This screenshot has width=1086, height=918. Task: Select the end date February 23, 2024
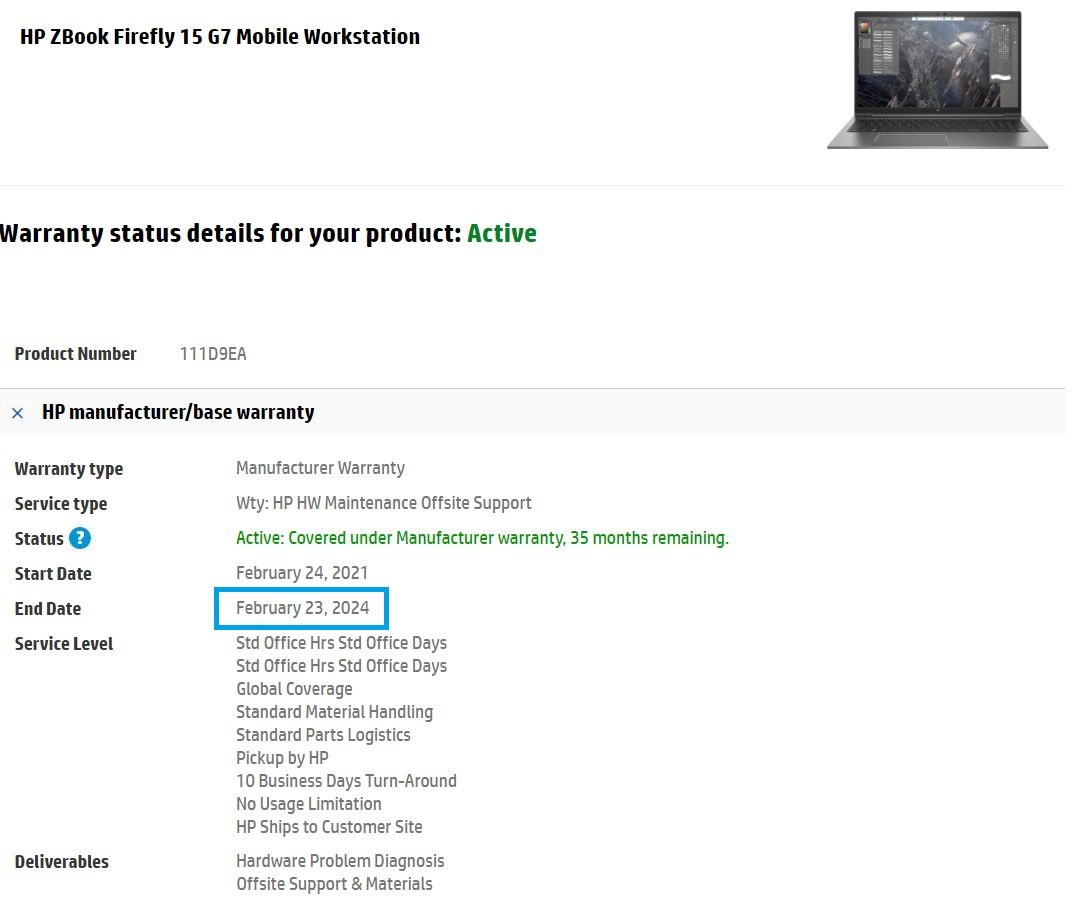[x=302, y=608]
